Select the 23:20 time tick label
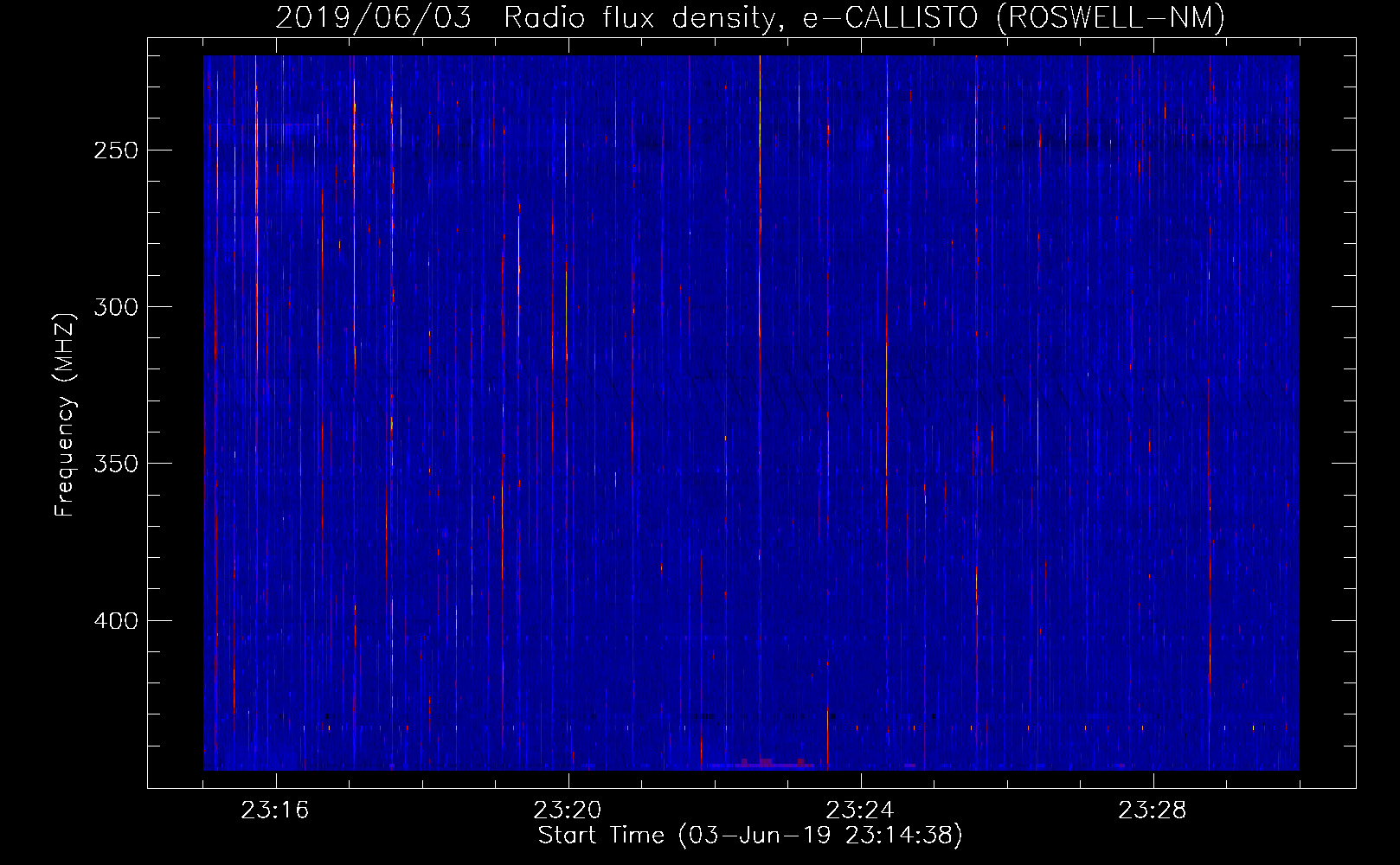This screenshot has height=865, width=1400. [x=568, y=810]
